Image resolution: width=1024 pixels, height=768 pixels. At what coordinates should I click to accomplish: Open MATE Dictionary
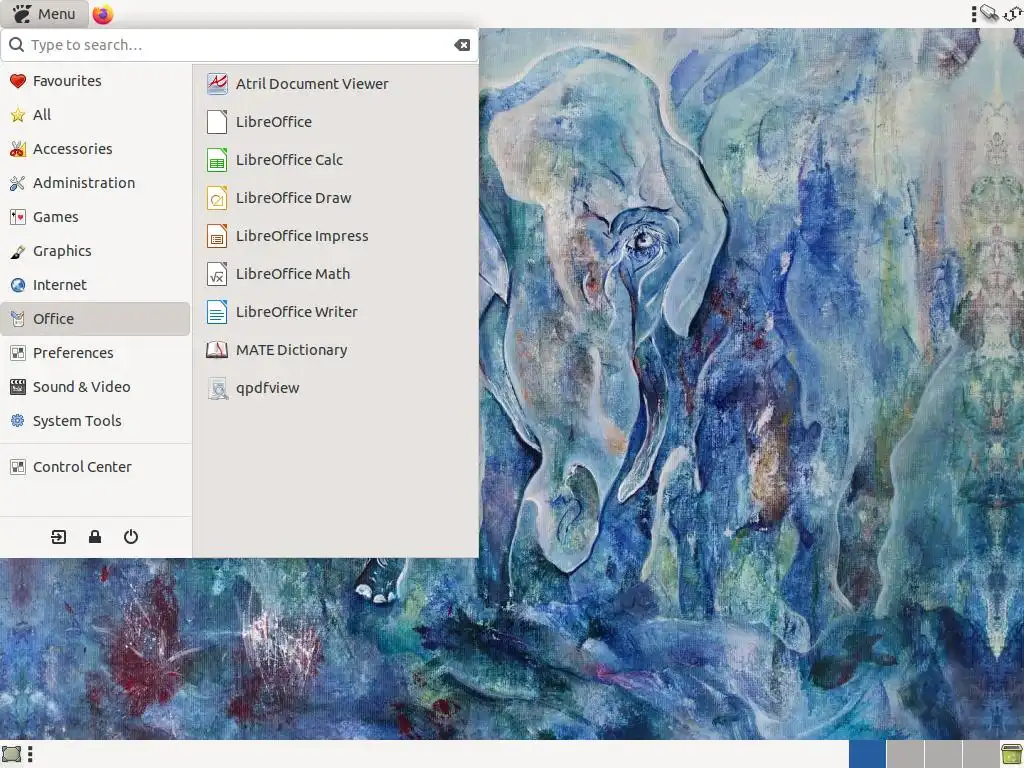point(336,349)
